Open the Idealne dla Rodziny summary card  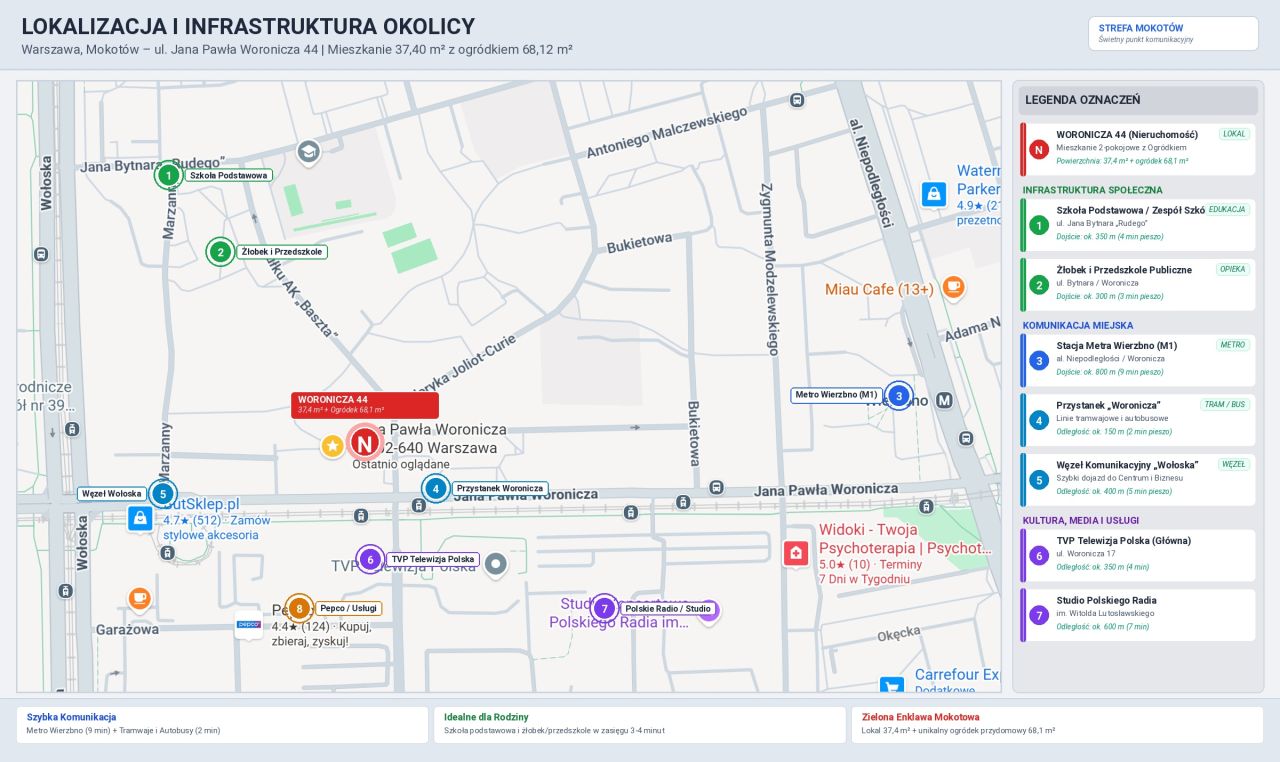[x=640, y=725]
